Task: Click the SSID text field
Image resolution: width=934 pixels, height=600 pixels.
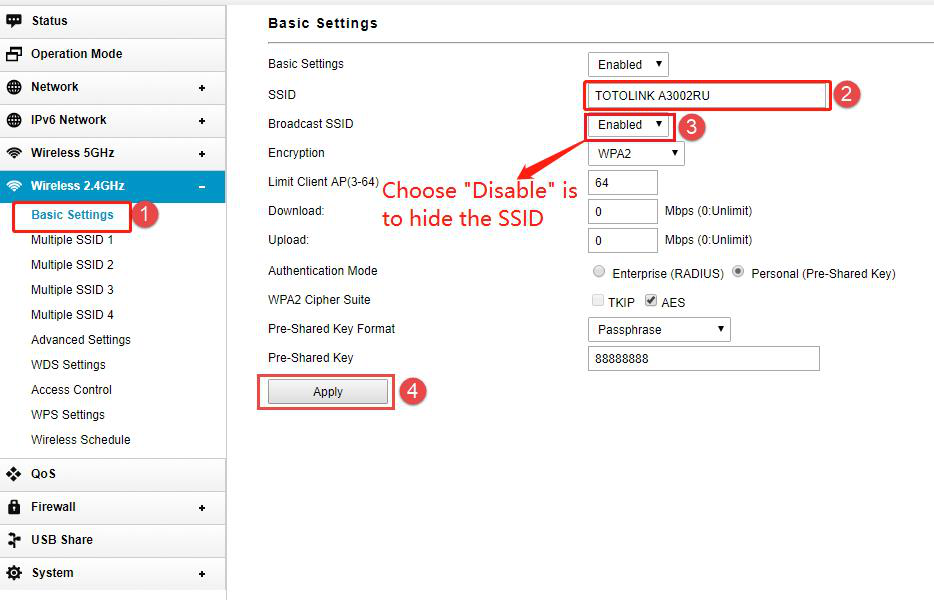Action: (706, 96)
